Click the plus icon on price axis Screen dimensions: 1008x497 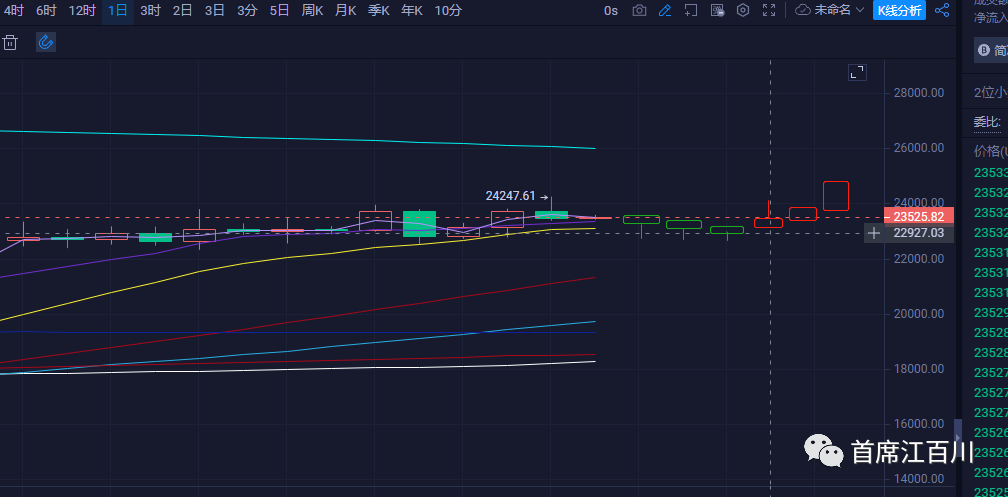click(x=873, y=233)
